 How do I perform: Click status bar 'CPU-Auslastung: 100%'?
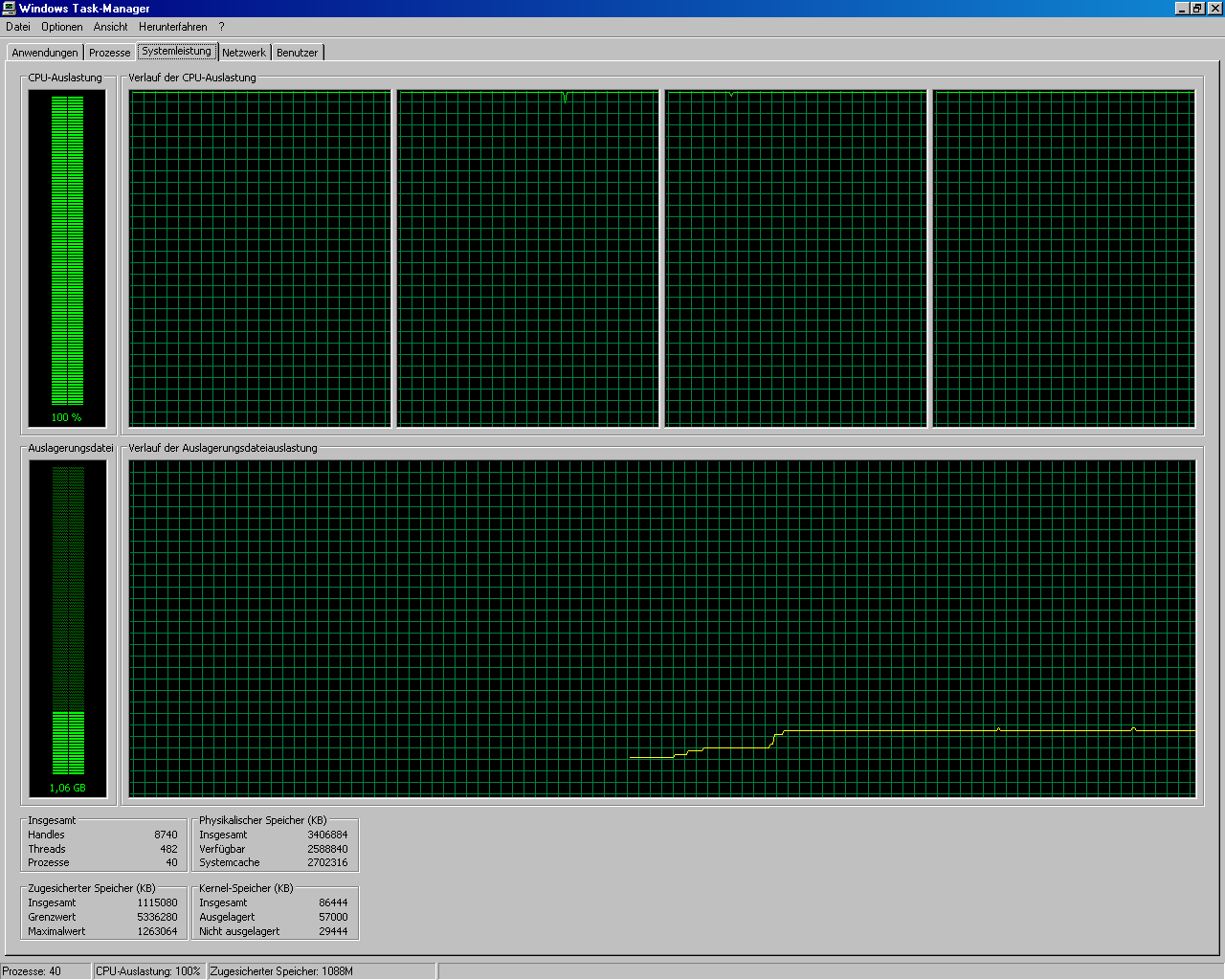pos(149,971)
